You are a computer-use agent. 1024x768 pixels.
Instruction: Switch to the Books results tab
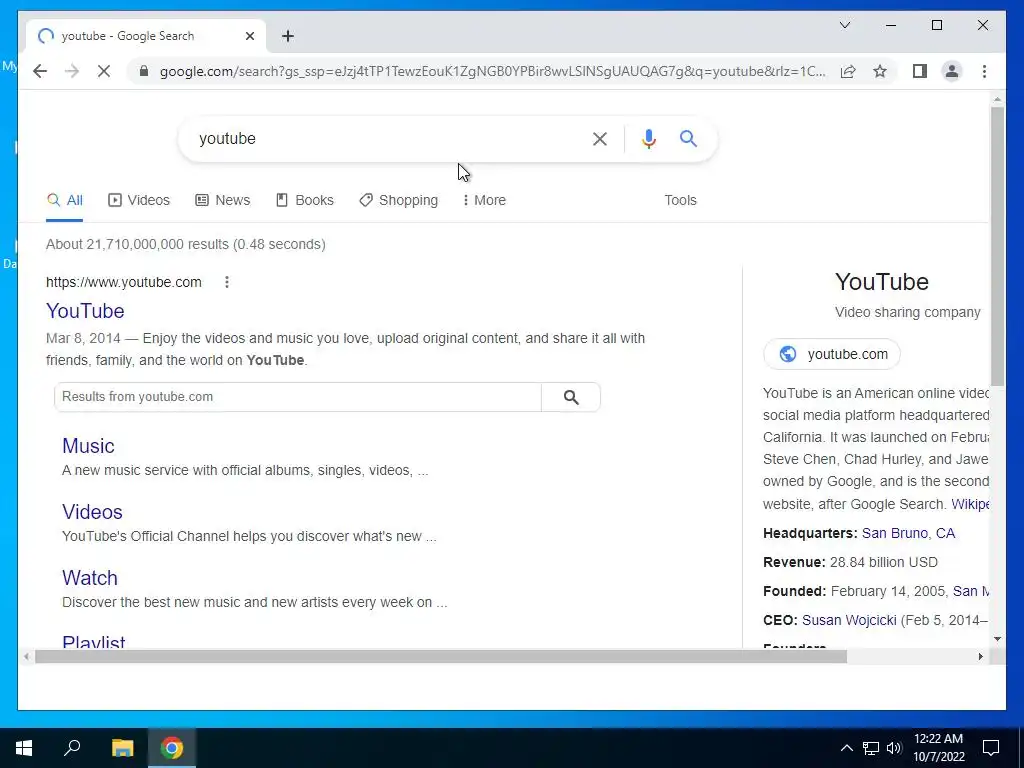coord(304,200)
